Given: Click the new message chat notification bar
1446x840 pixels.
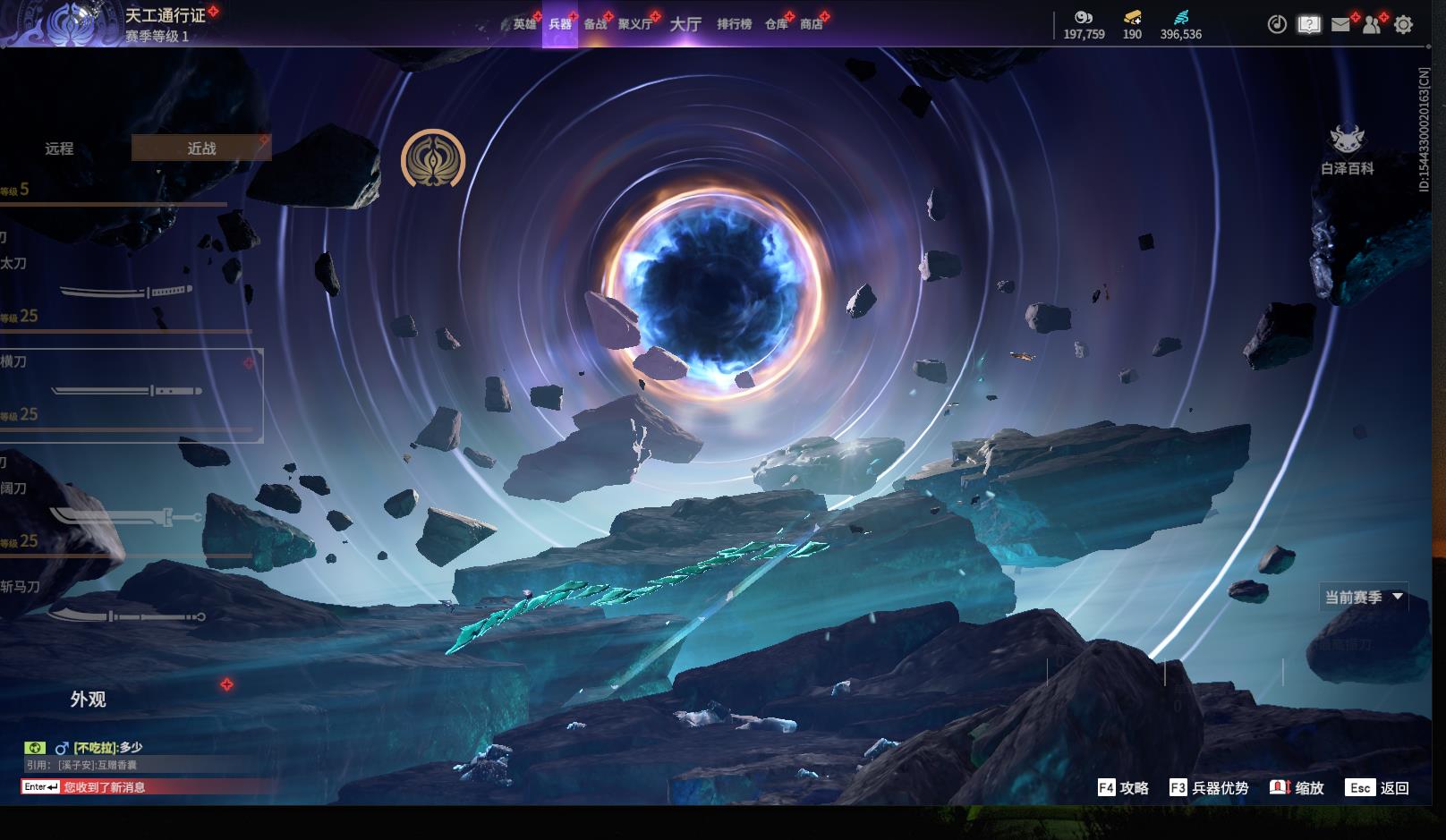Looking at the screenshot, I should click(148, 787).
